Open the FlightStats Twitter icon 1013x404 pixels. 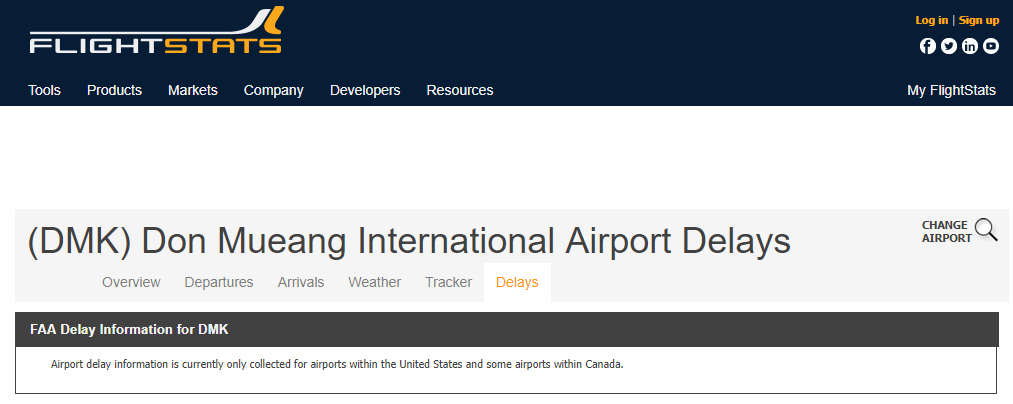click(948, 46)
